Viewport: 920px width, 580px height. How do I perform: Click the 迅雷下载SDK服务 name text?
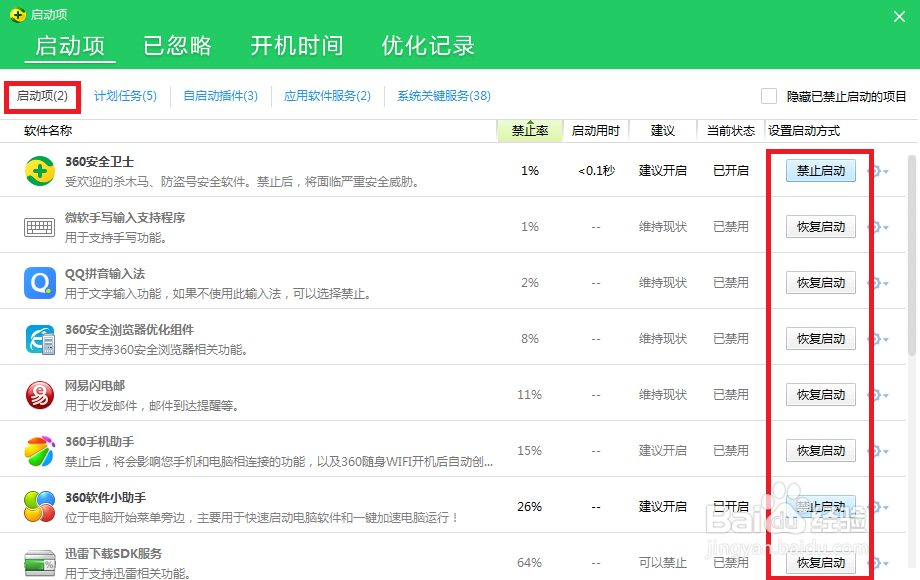(x=113, y=554)
